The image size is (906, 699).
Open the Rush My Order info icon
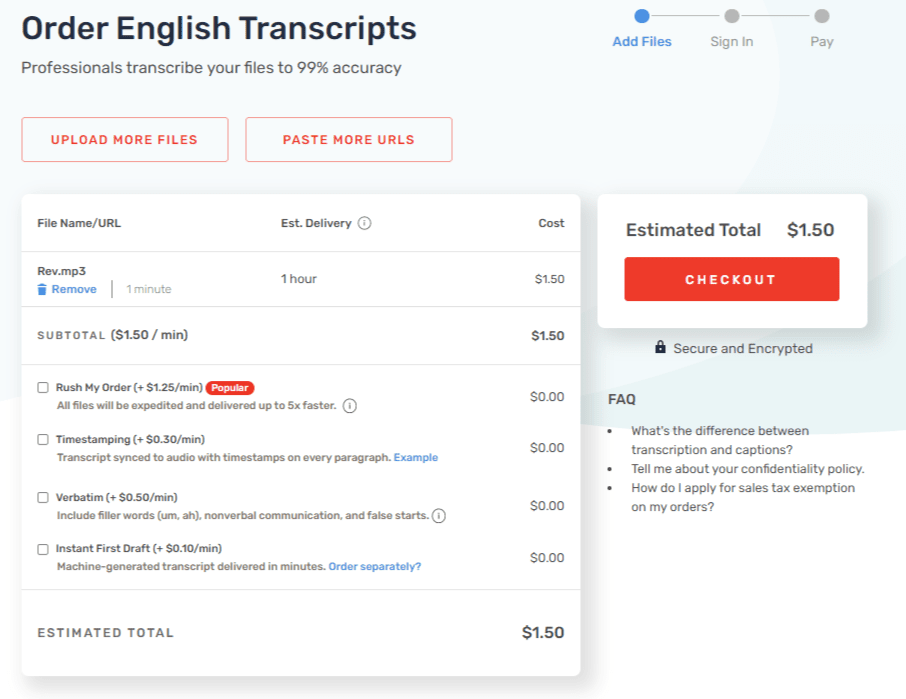[x=350, y=406]
